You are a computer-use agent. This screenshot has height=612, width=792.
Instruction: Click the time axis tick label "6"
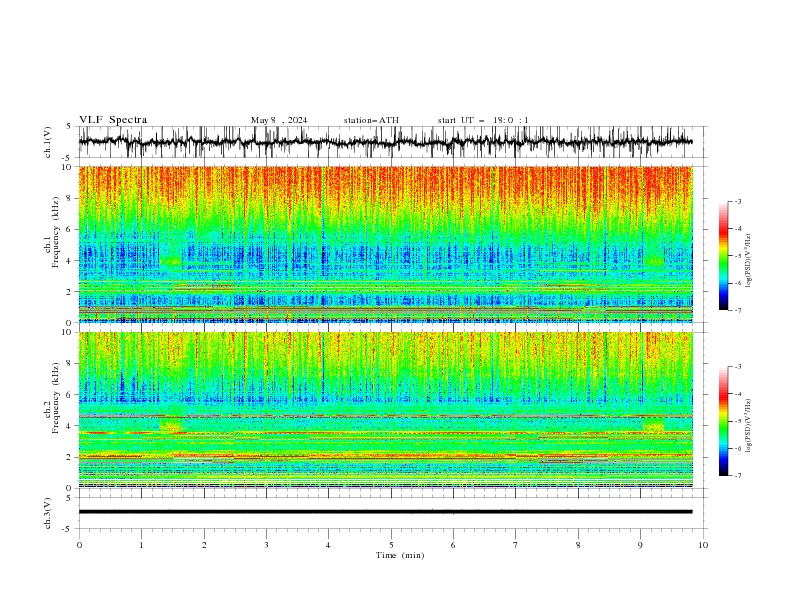(453, 545)
